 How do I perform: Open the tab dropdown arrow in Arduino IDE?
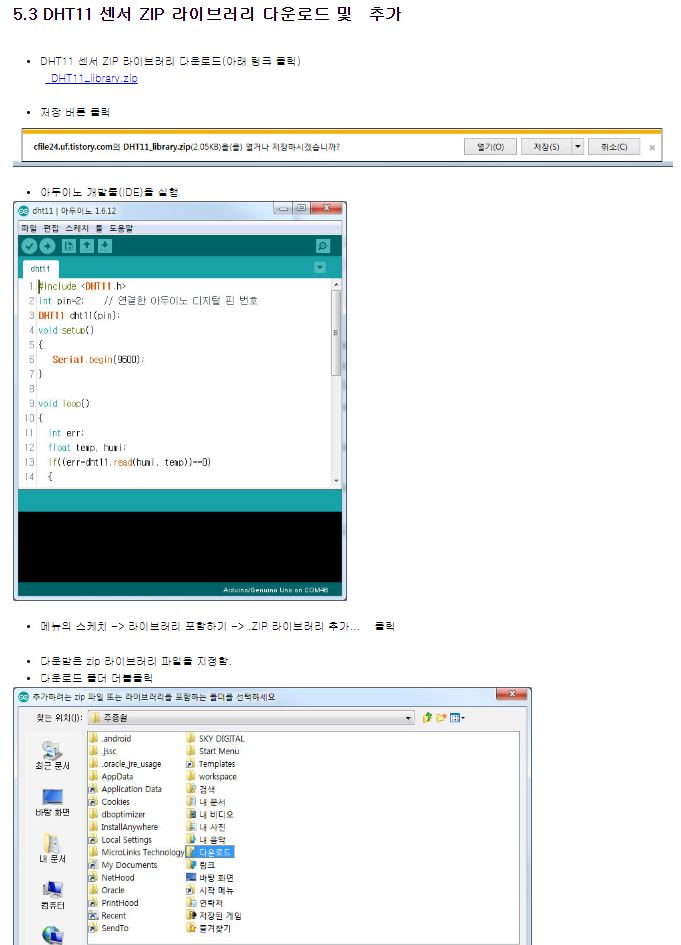tap(320, 268)
